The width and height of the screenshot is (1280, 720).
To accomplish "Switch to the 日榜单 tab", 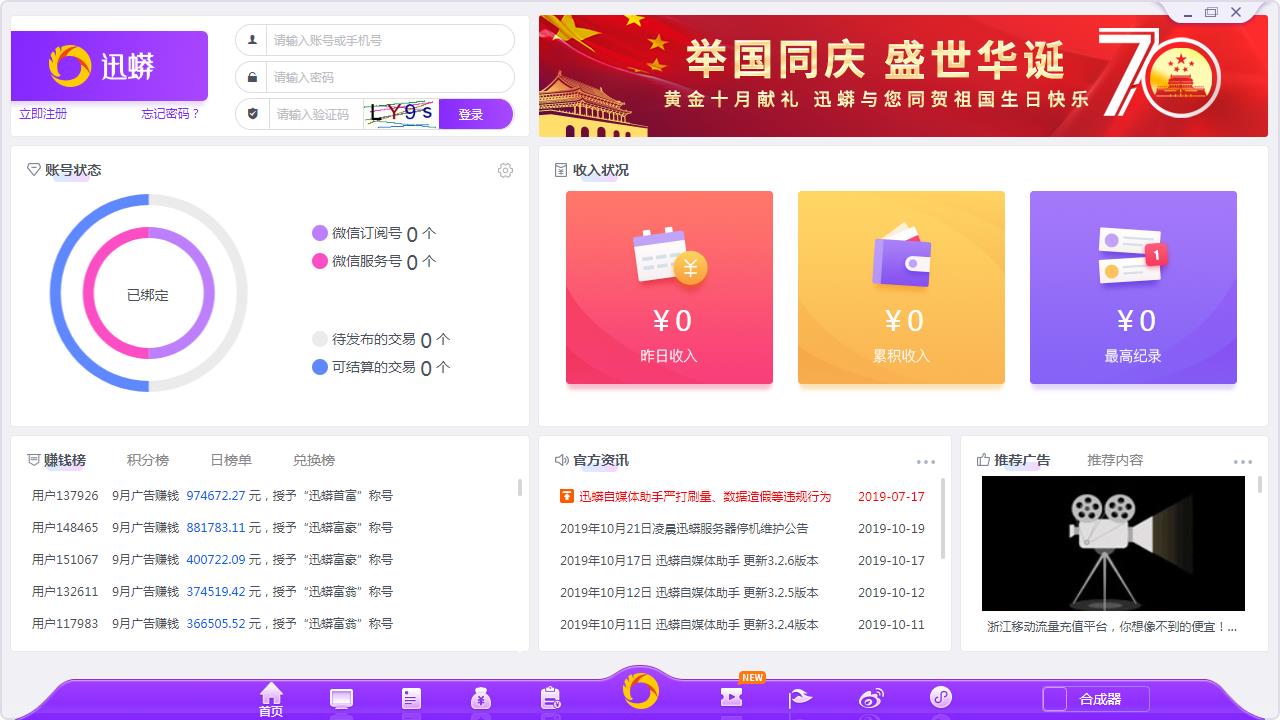I will pyautogui.click(x=231, y=460).
